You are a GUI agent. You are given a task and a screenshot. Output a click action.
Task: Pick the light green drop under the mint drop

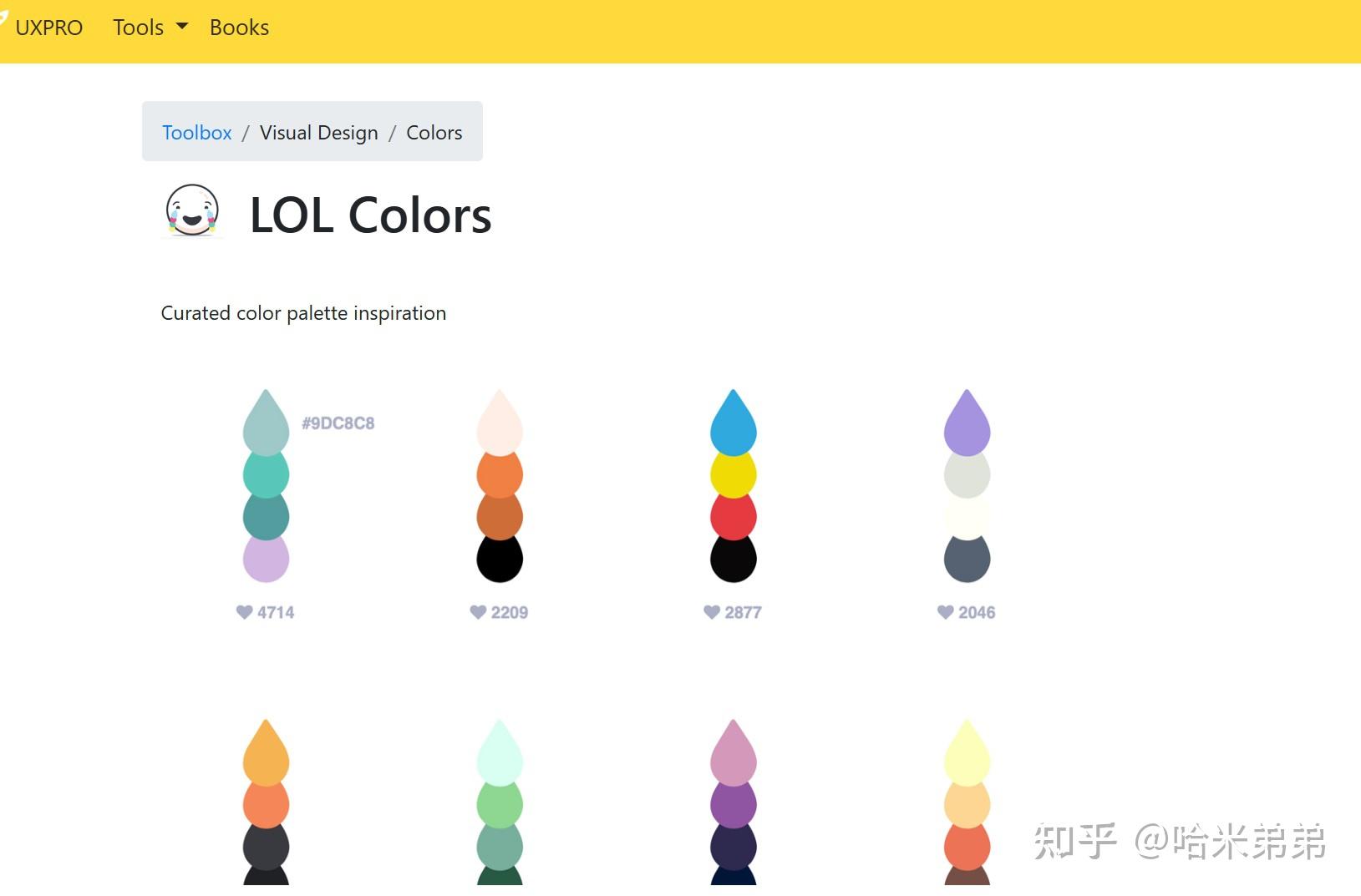[500, 805]
